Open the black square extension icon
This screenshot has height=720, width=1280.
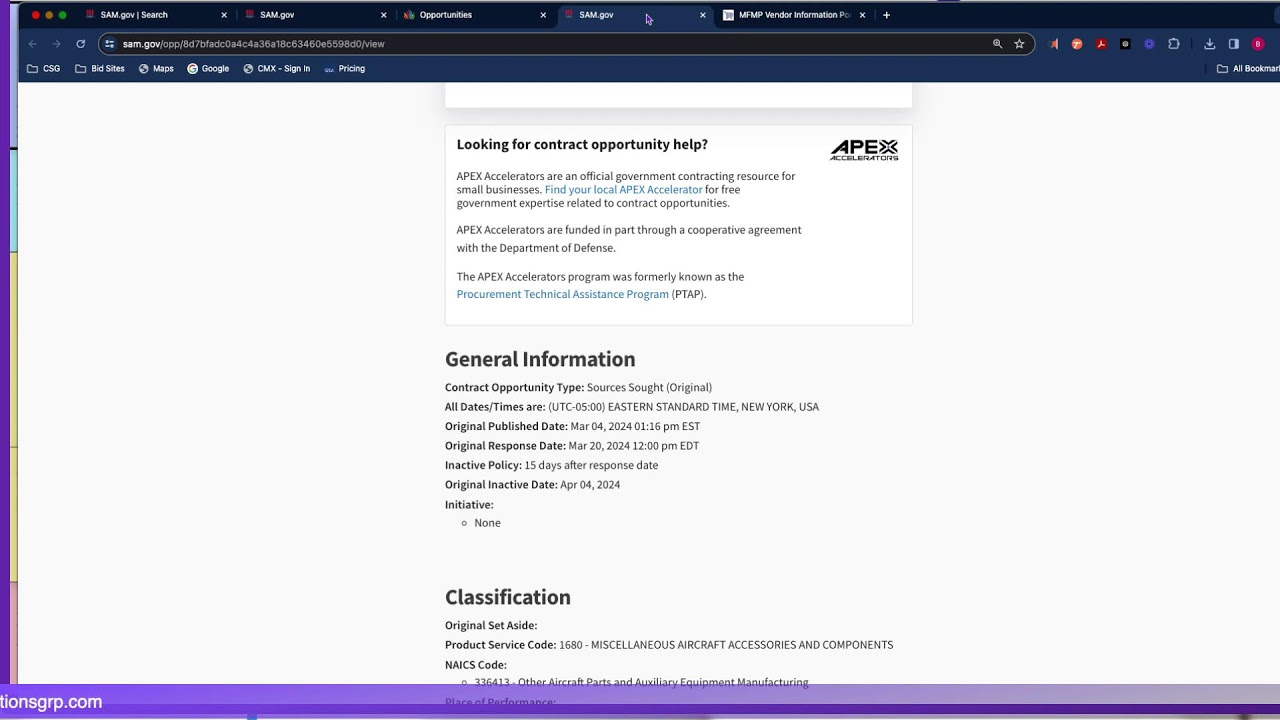(1125, 44)
